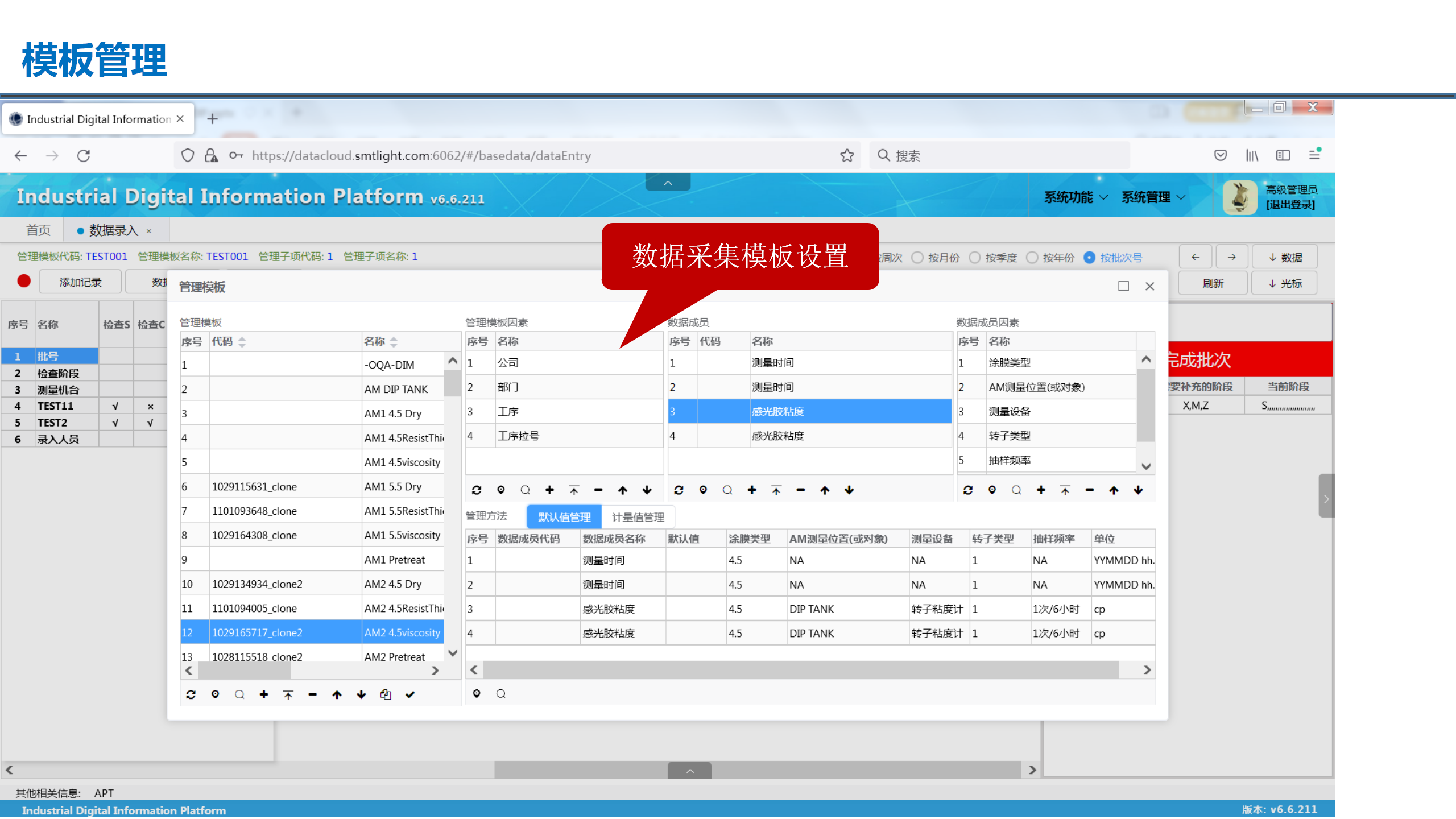Image resolution: width=1456 pixels, height=819 pixels.
Task: Click plus add icon under 数据成员 panel
Action: point(752,490)
